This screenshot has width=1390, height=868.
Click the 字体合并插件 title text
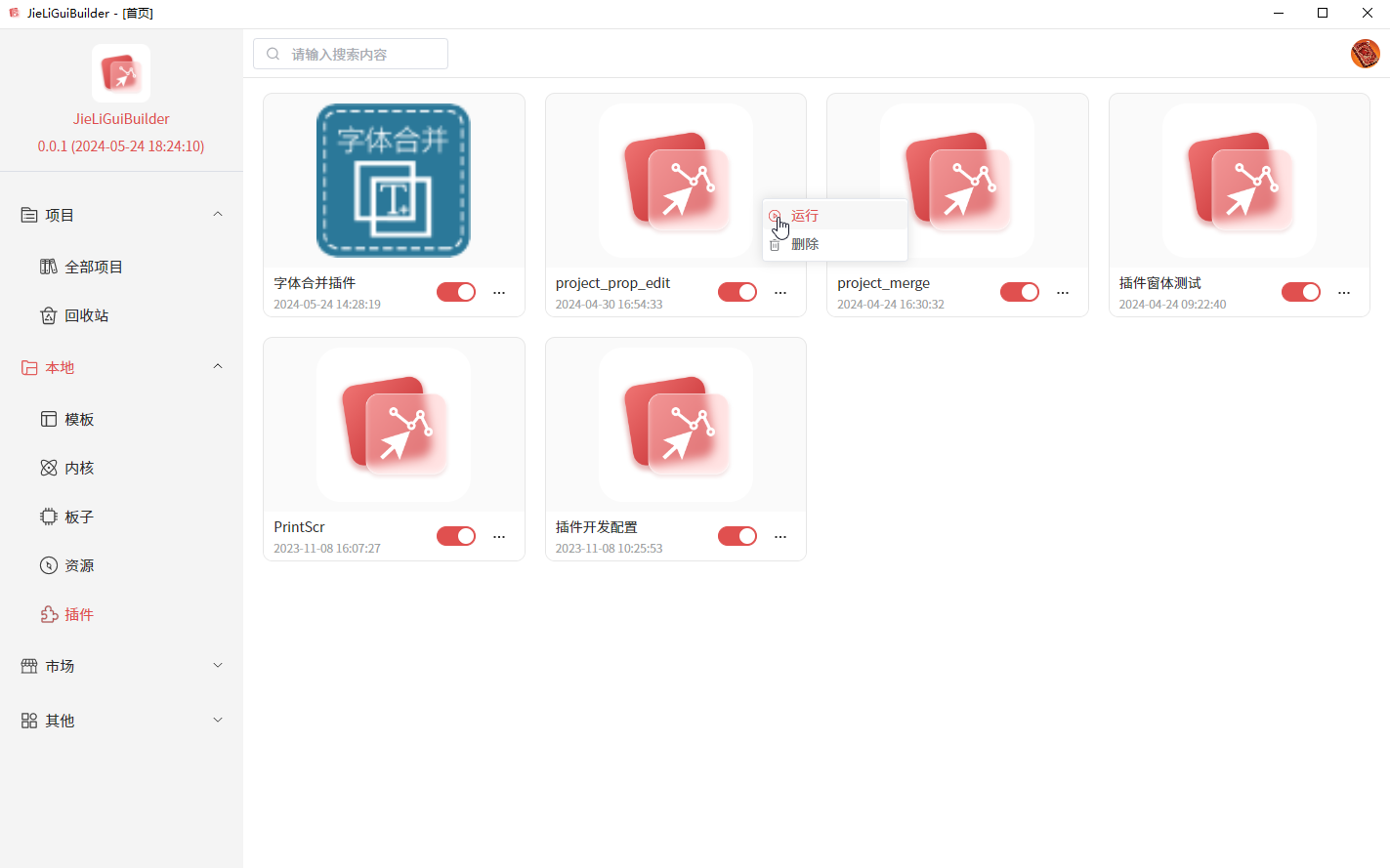click(315, 283)
